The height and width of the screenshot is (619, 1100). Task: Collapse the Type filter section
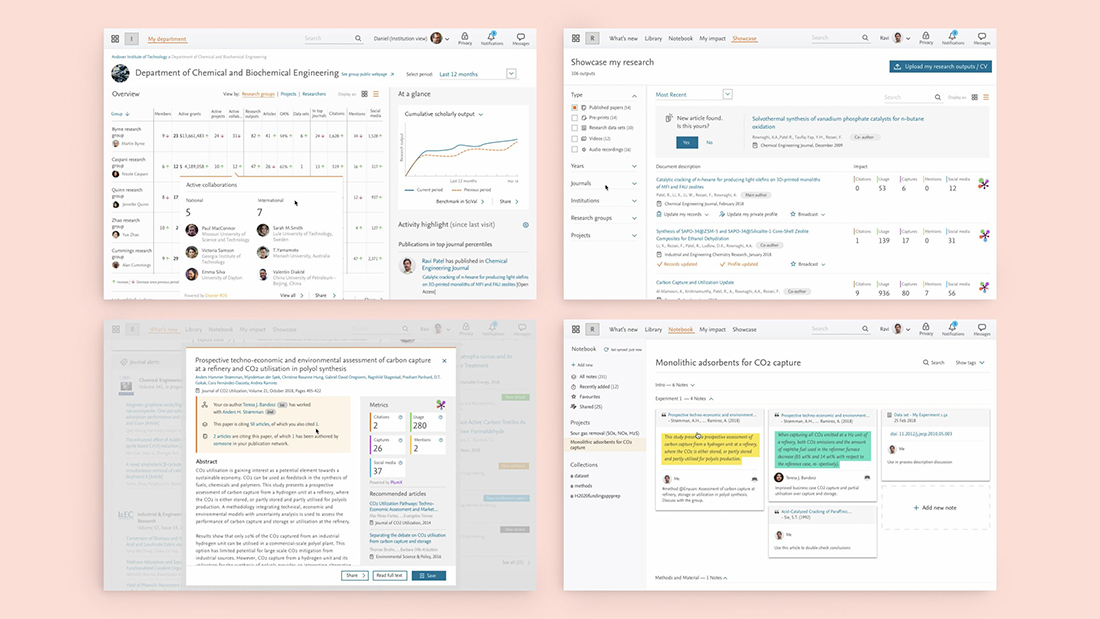click(x=634, y=95)
